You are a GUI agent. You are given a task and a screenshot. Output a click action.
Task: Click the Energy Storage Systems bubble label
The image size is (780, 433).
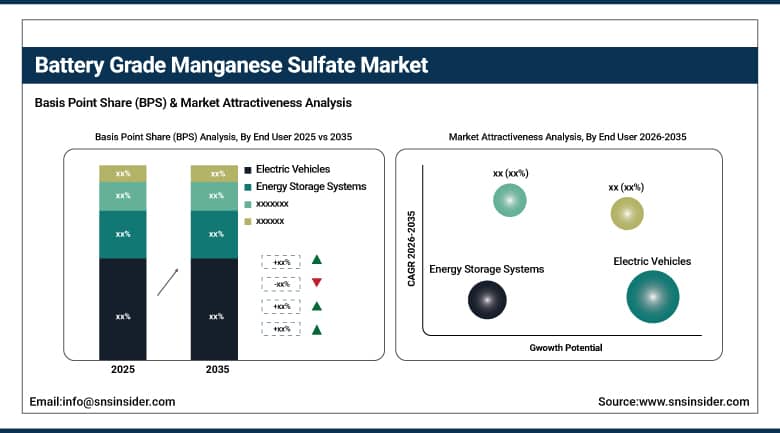[x=487, y=269]
